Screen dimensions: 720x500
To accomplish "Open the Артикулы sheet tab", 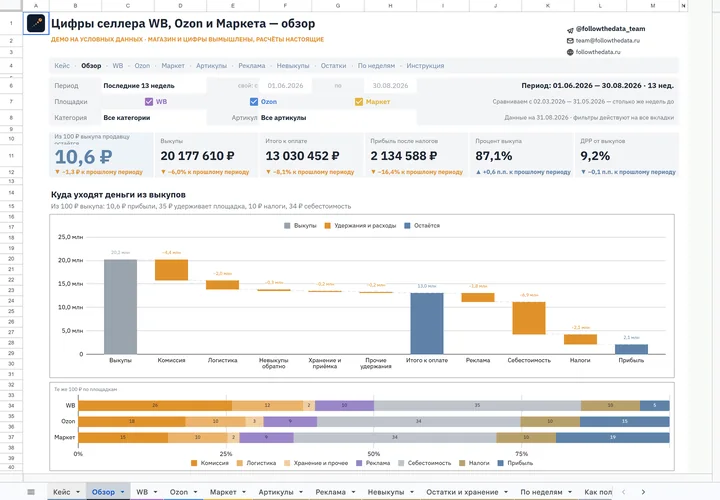I will click(x=276, y=492).
